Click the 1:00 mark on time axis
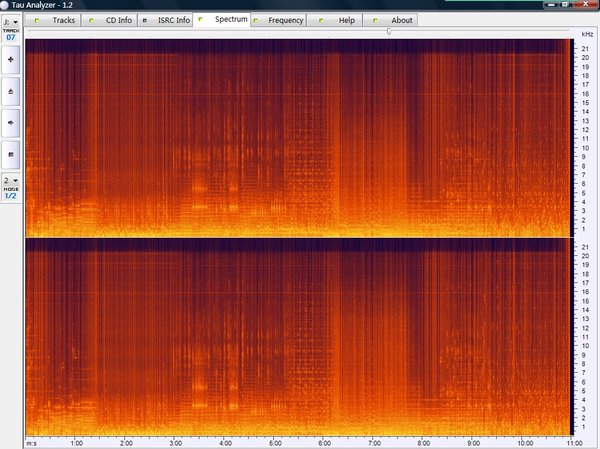600x449 pixels. (77, 443)
